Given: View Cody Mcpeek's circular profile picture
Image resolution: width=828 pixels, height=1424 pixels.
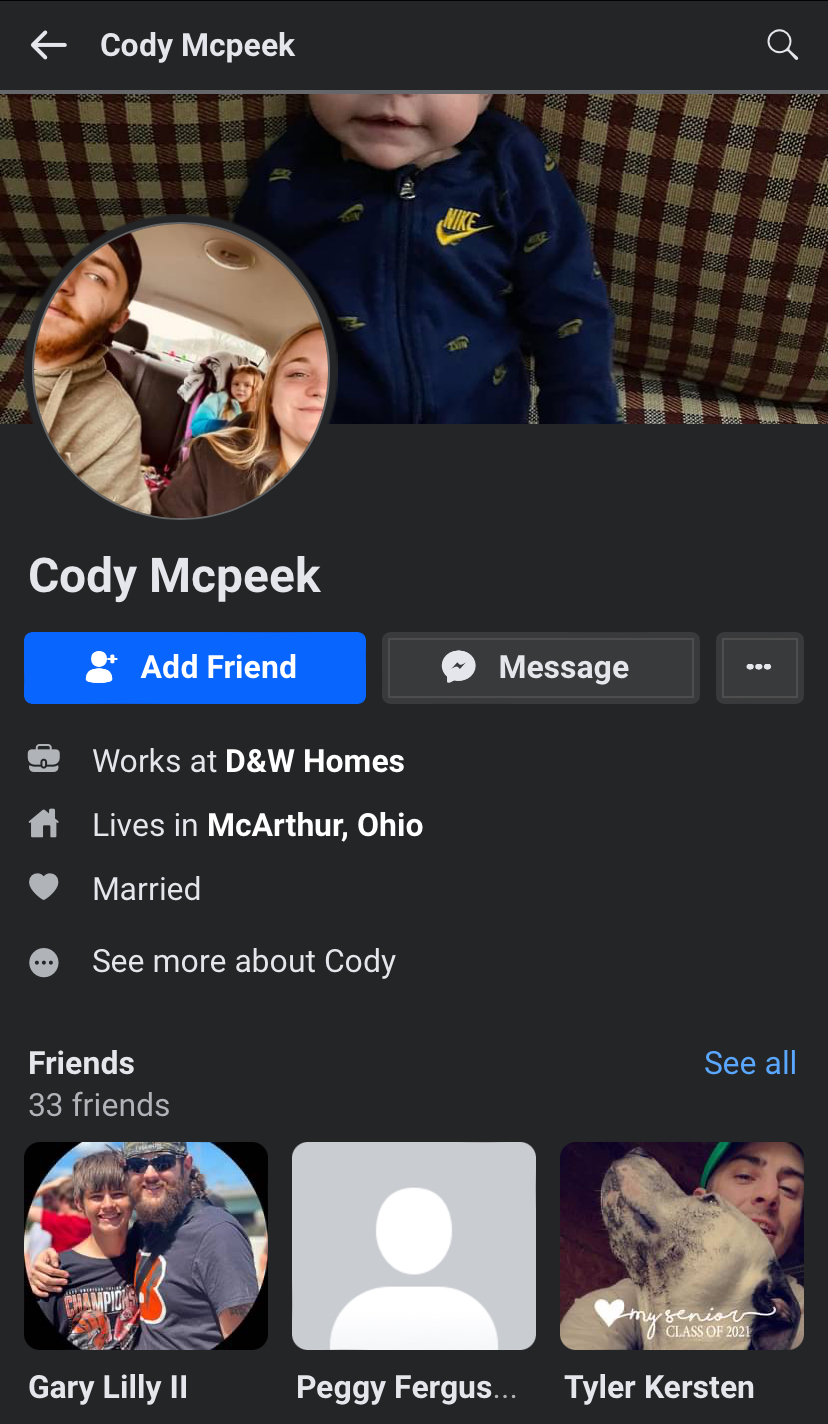Looking at the screenshot, I should pos(181,369).
